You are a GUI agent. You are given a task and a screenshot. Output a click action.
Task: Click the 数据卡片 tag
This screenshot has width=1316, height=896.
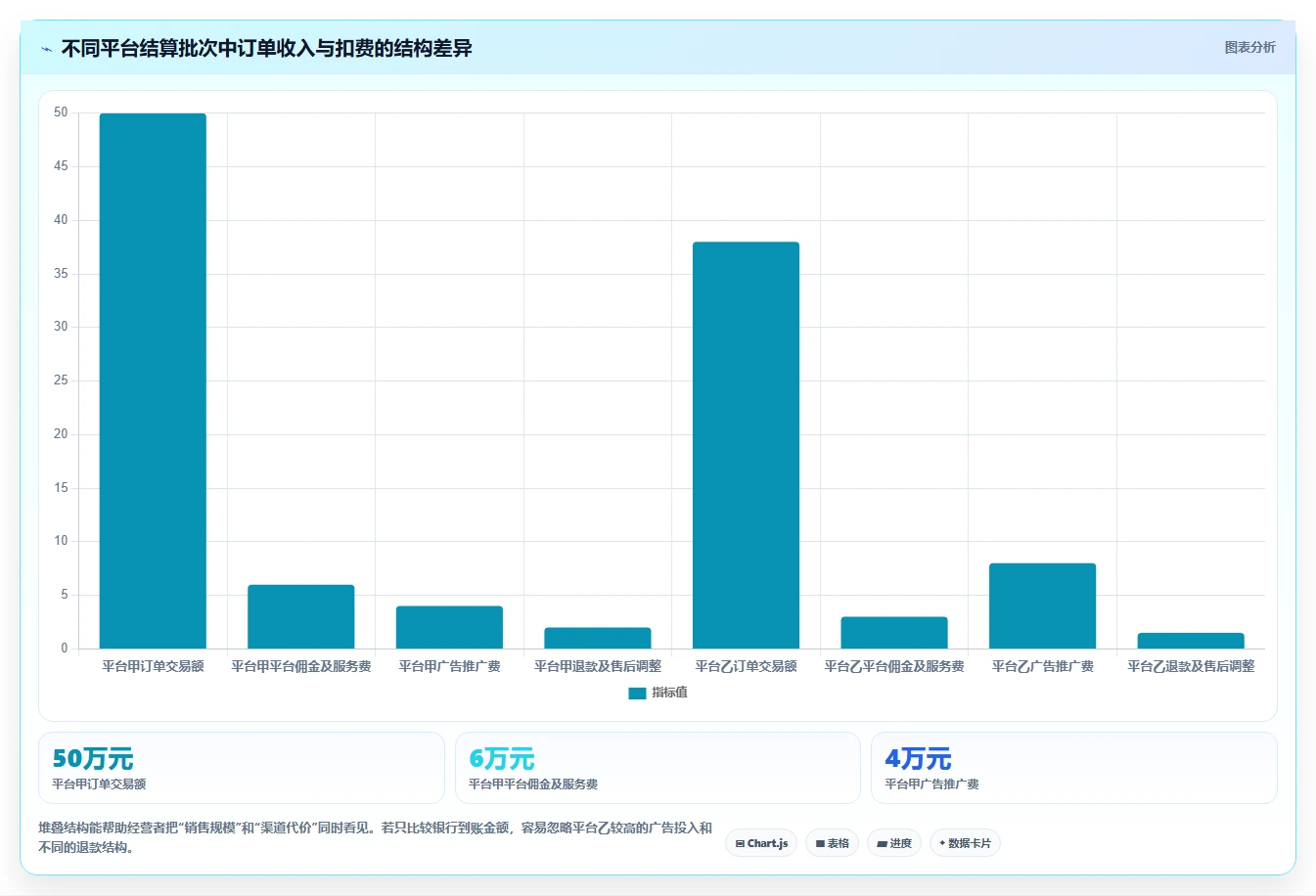pos(965,843)
